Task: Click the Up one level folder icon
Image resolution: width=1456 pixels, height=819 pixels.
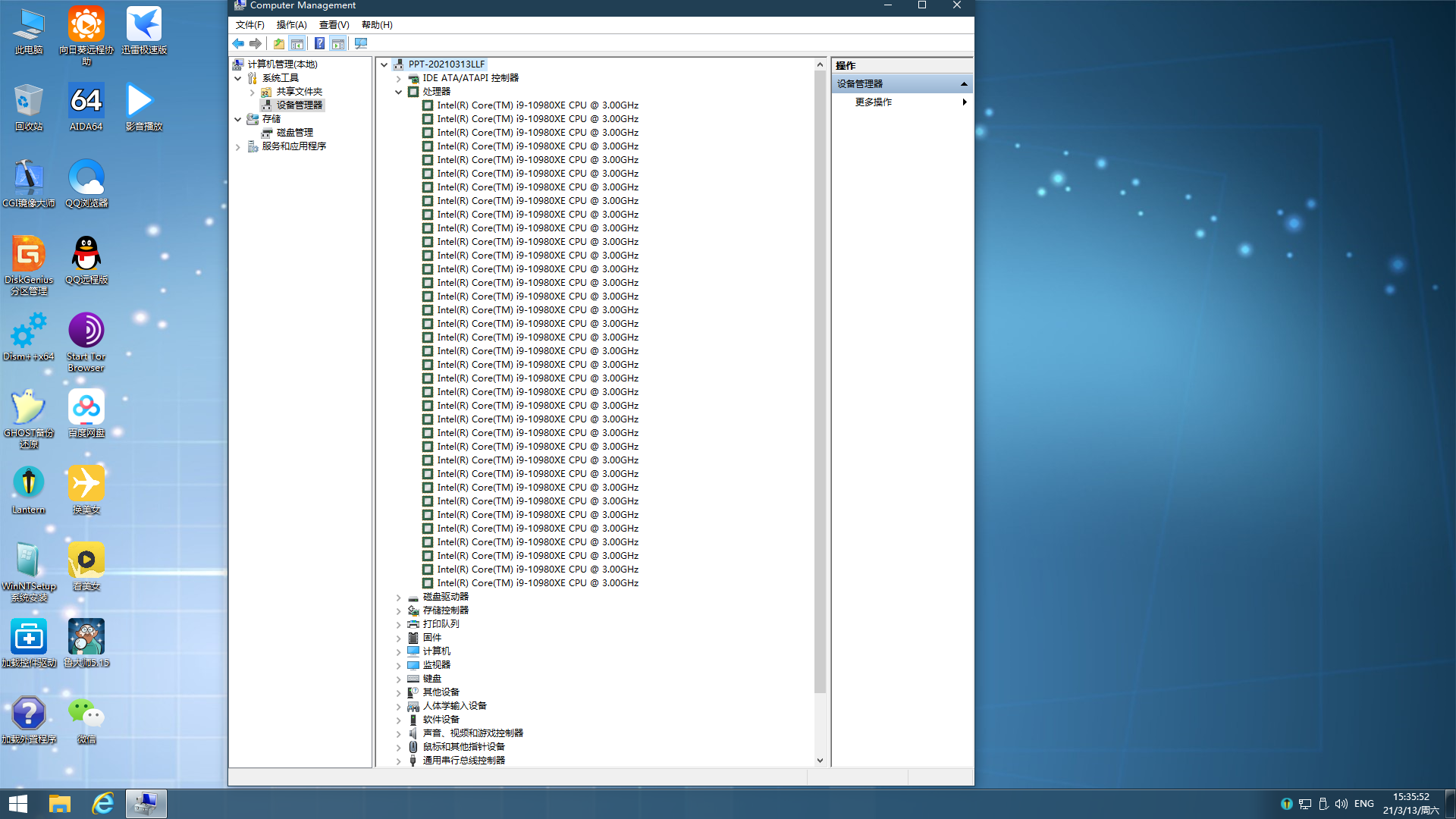Action: [x=279, y=44]
